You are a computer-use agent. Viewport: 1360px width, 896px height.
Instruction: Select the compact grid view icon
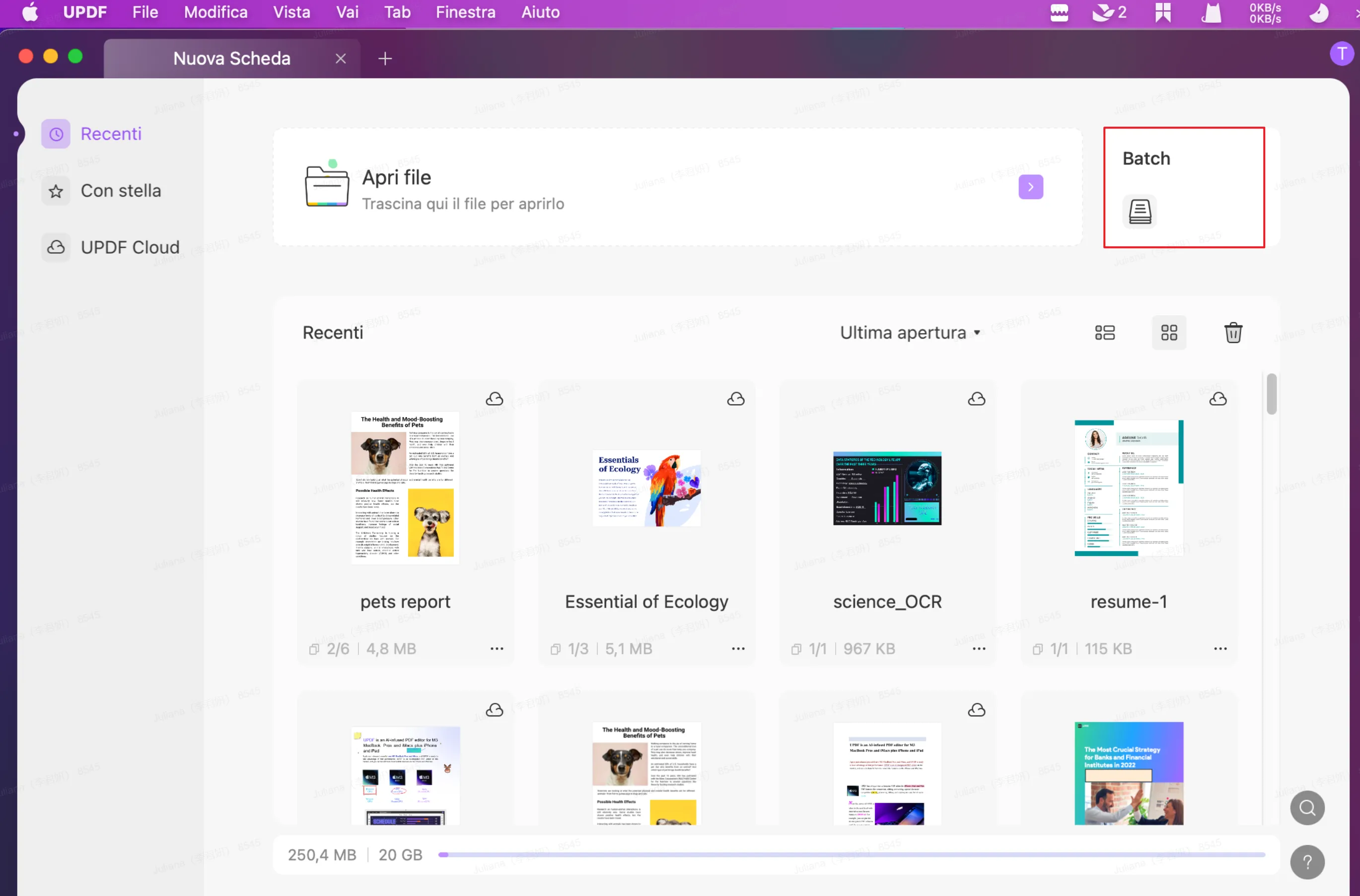click(x=1169, y=332)
